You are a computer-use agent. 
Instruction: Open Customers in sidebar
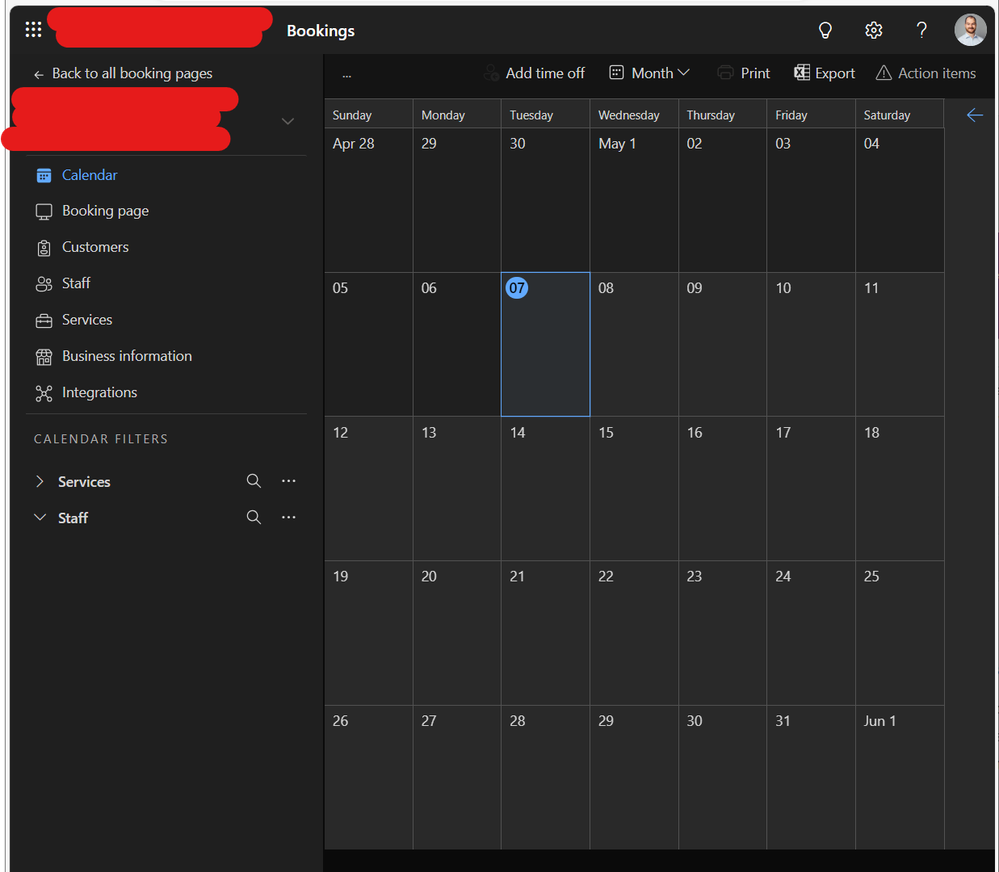click(x=95, y=247)
